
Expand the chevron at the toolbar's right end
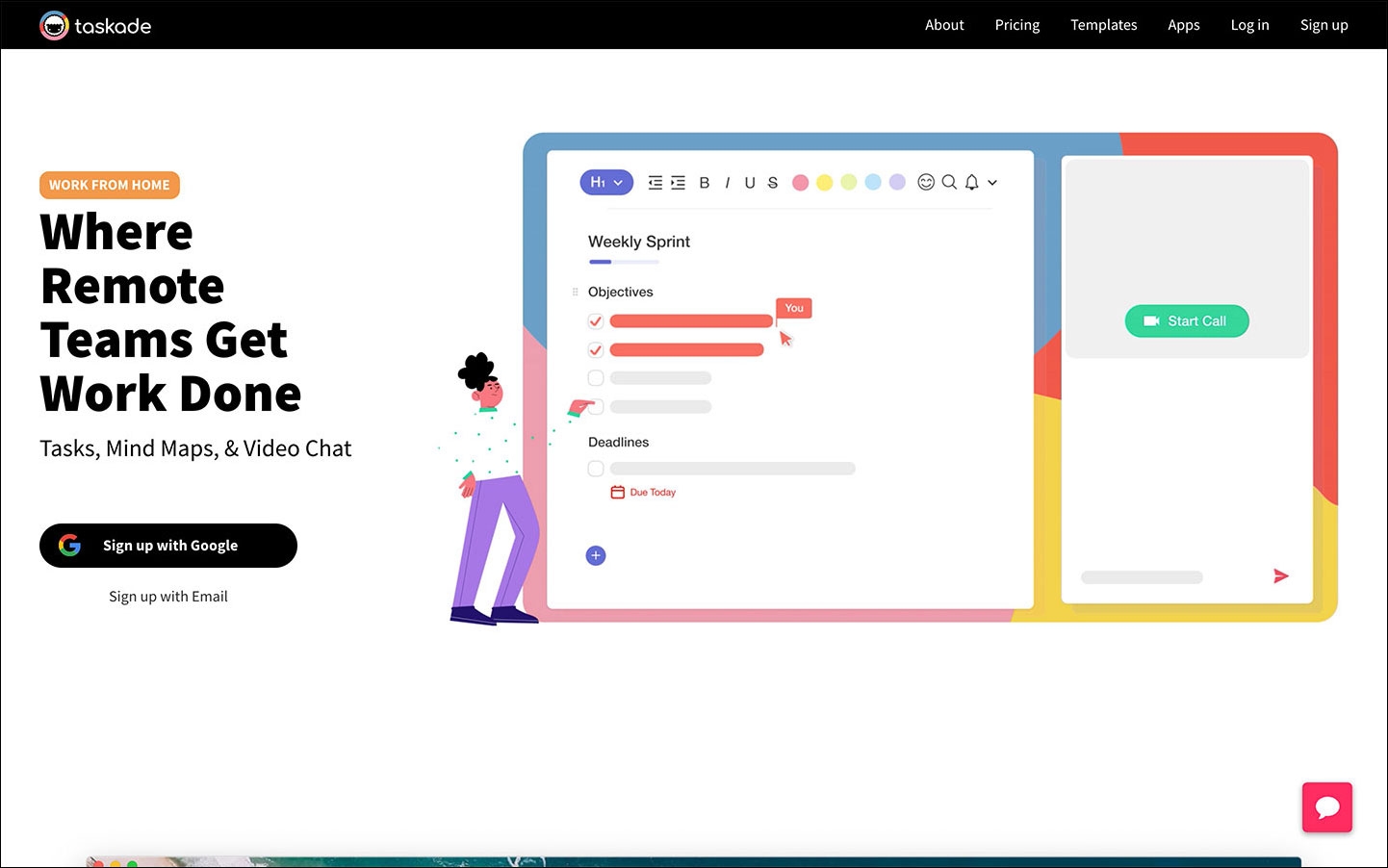(x=992, y=183)
